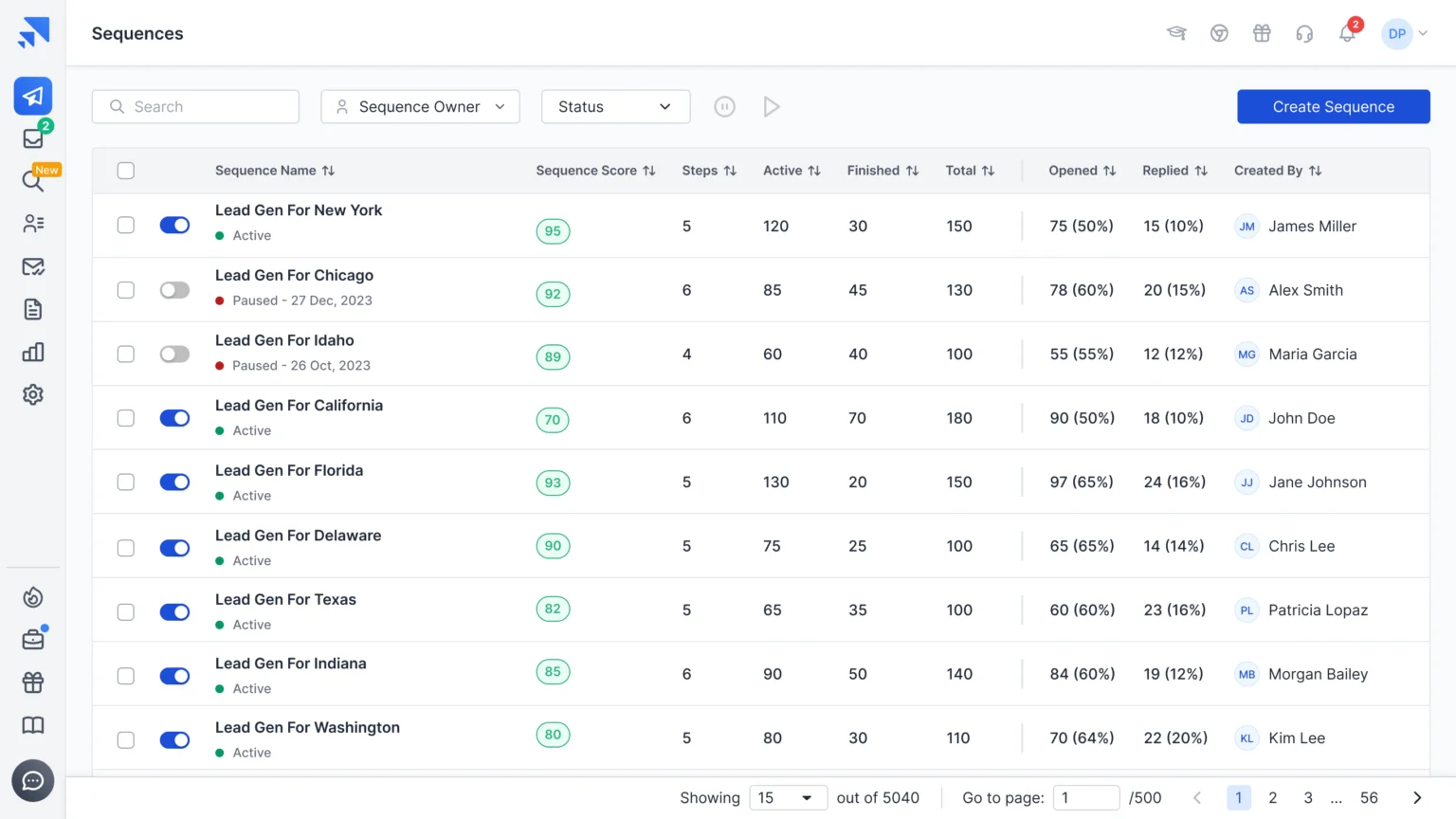Open the rows-per-page dropdown showing 15
This screenshot has height=819, width=1456.
(788, 798)
